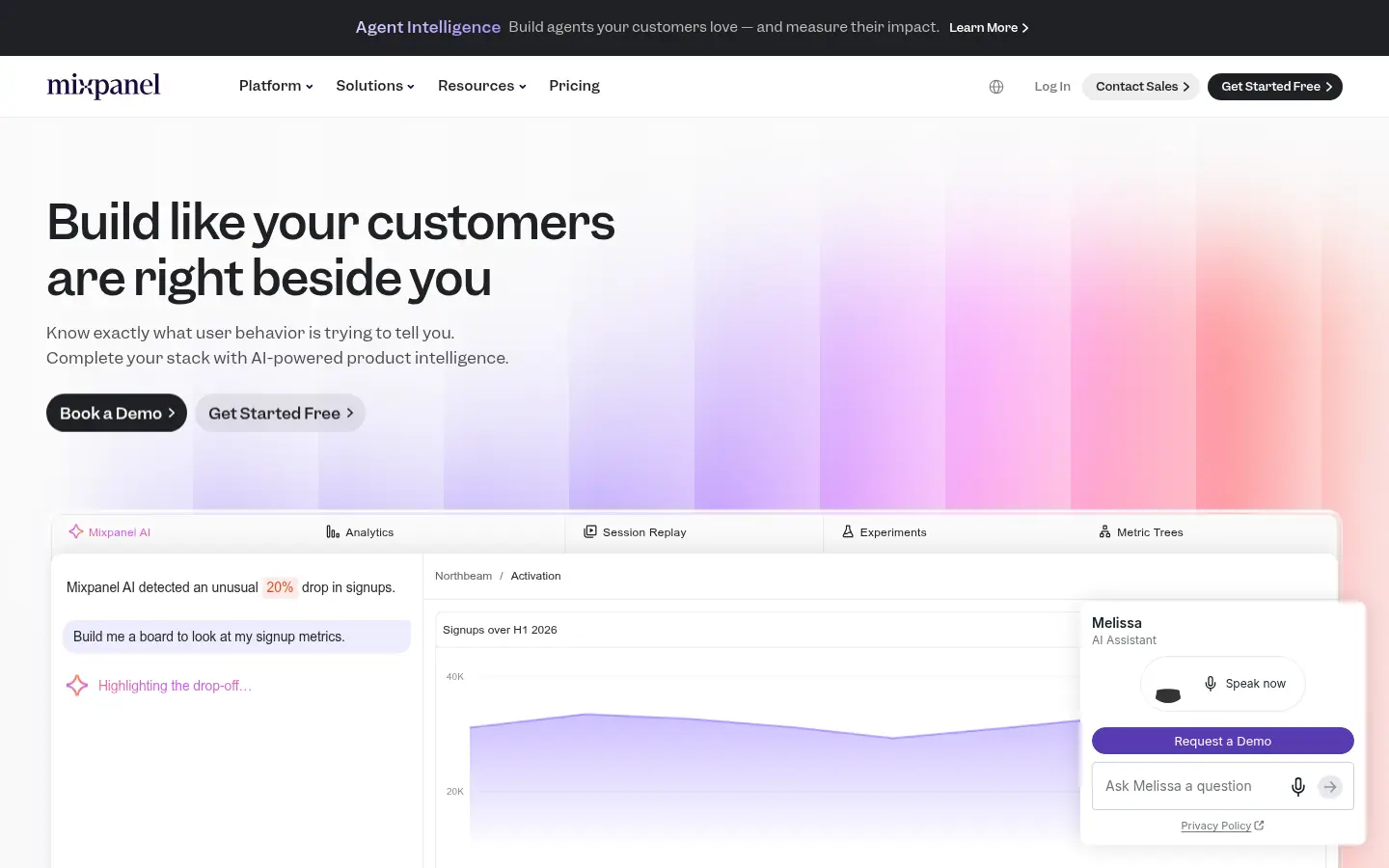Click the pink sparkle beside Highlighting the drop-off
The height and width of the screenshot is (868, 1389).
coord(77,686)
